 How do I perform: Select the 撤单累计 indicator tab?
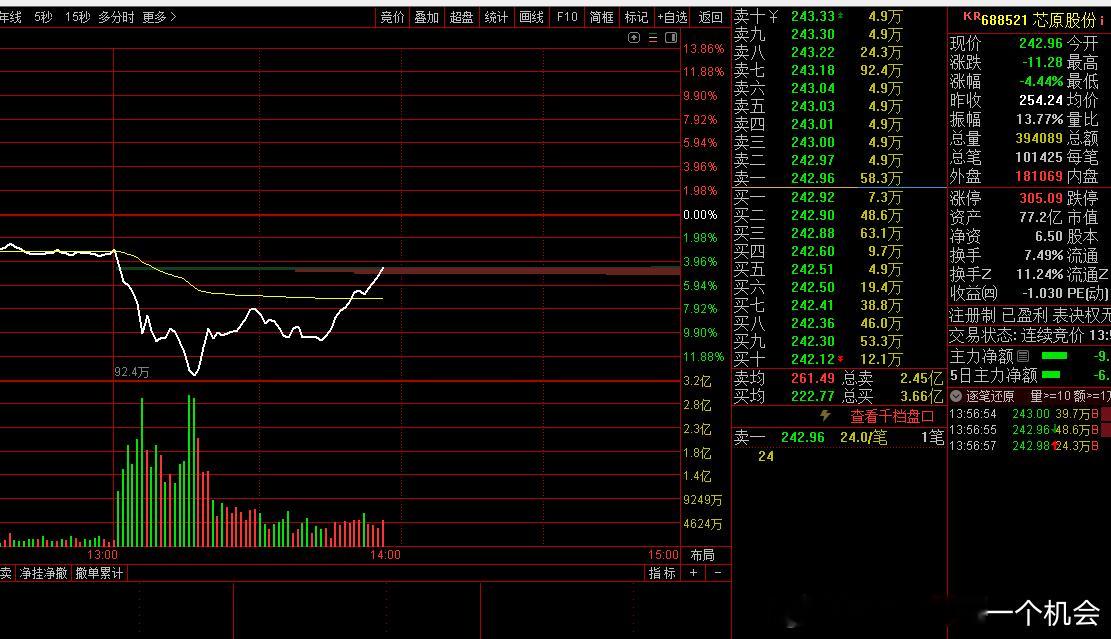pos(99,573)
